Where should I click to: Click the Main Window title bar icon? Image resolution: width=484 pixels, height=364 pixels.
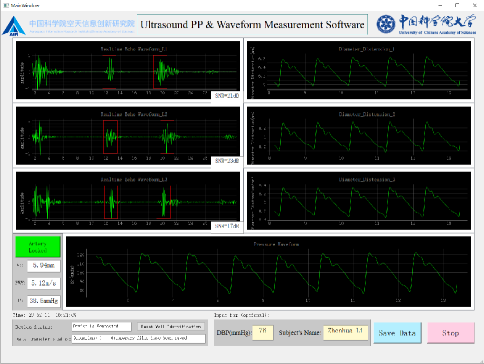tap(6, 5)
